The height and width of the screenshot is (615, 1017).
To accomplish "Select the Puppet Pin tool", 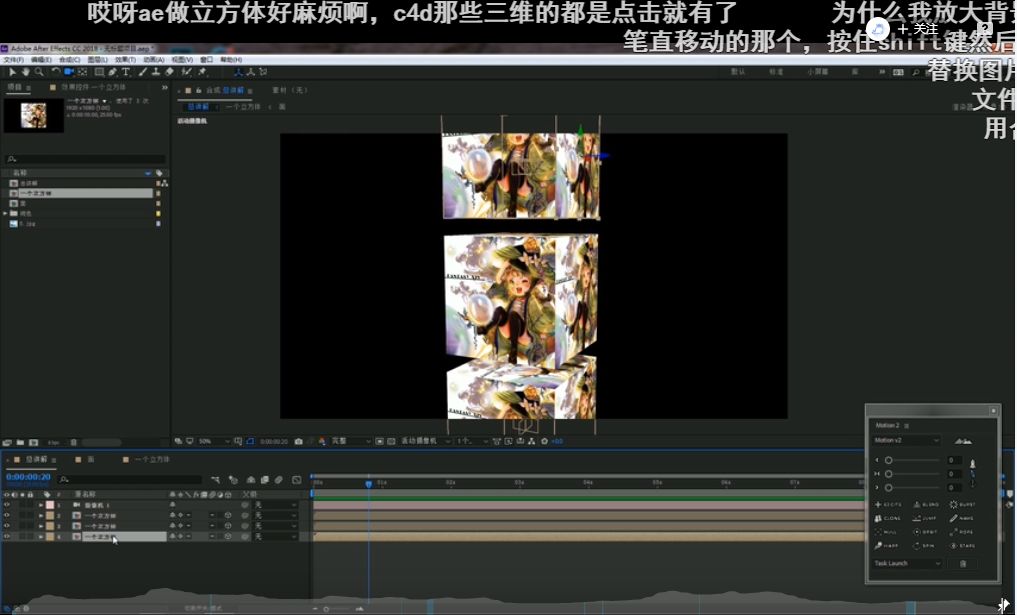I will click(x=202, y=72).
